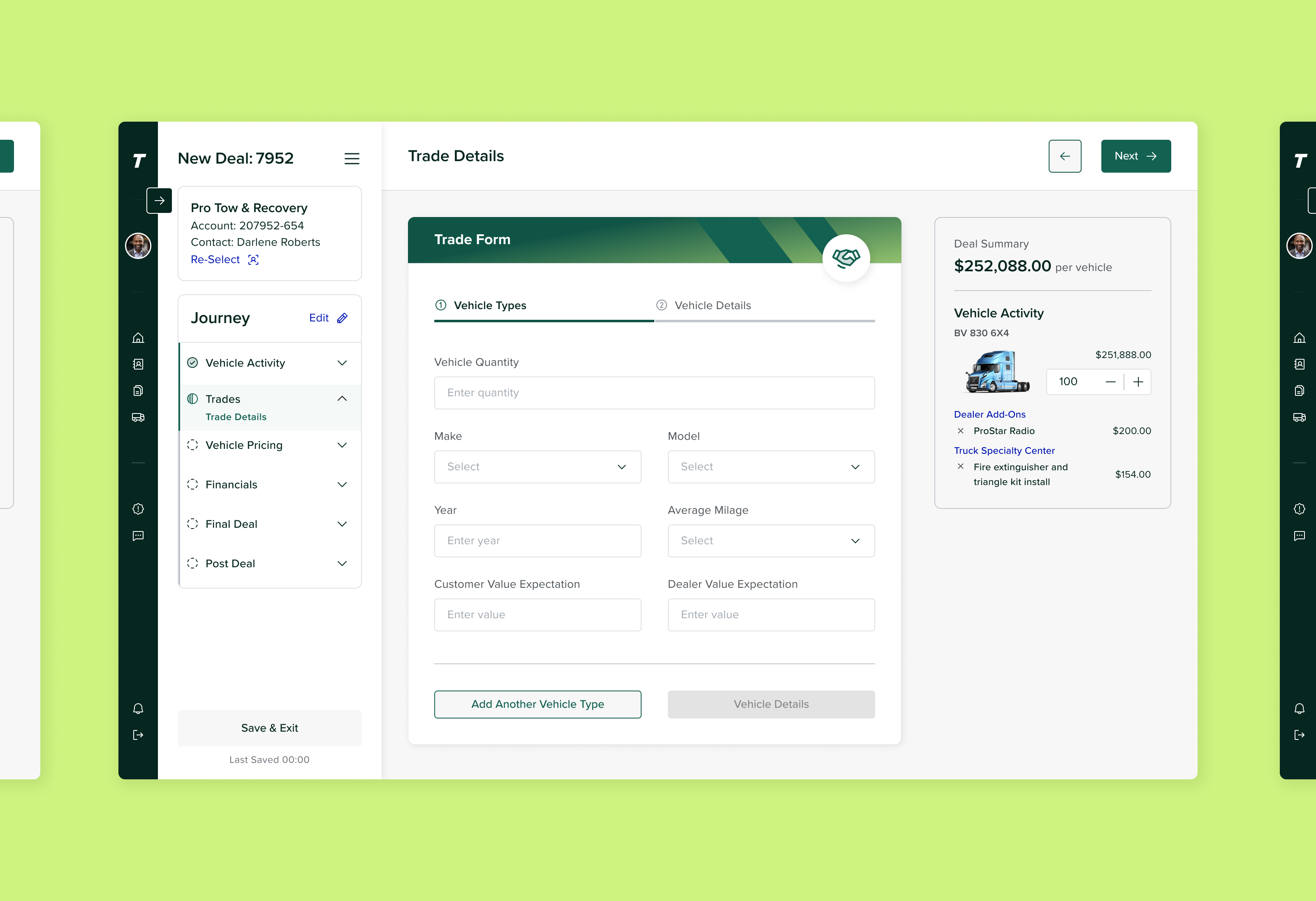Log out using the sign-out icon

click(x=138, y=735)
